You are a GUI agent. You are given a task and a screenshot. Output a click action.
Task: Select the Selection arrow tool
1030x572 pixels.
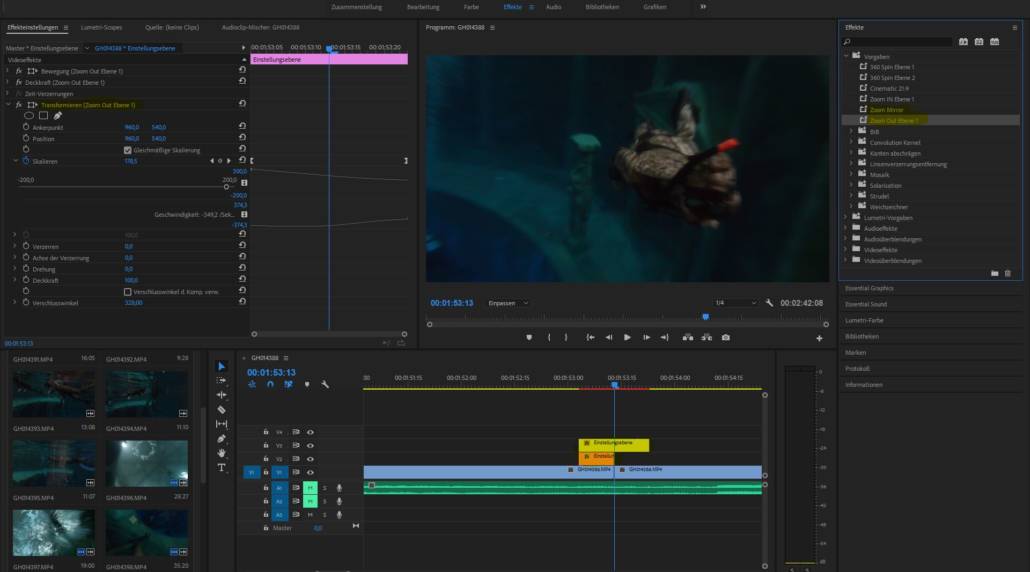(x=221, y=366)
